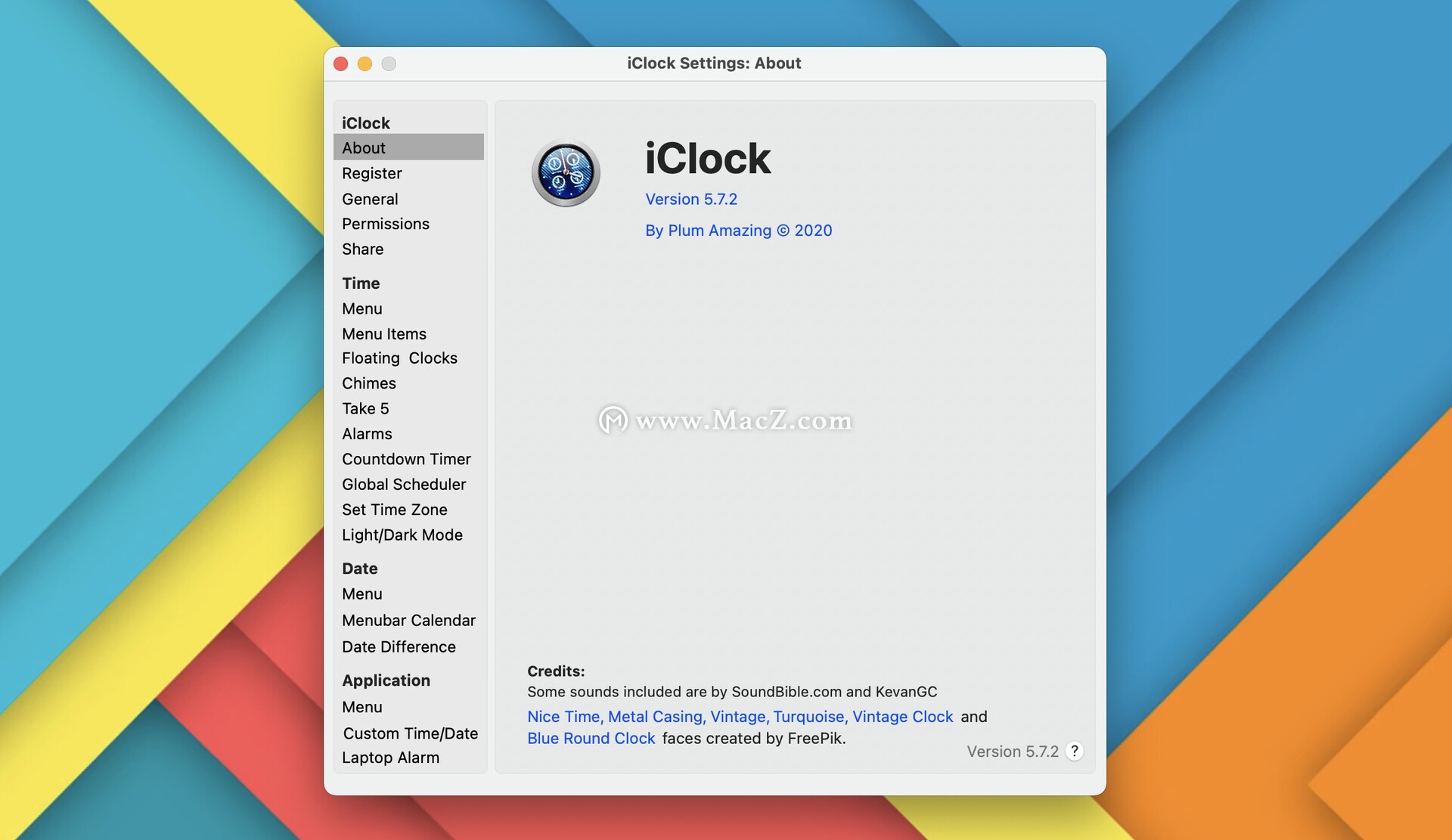
Task: Follow the Nice Time, Metal Casing credits link
Action: [x=740, y=717]
